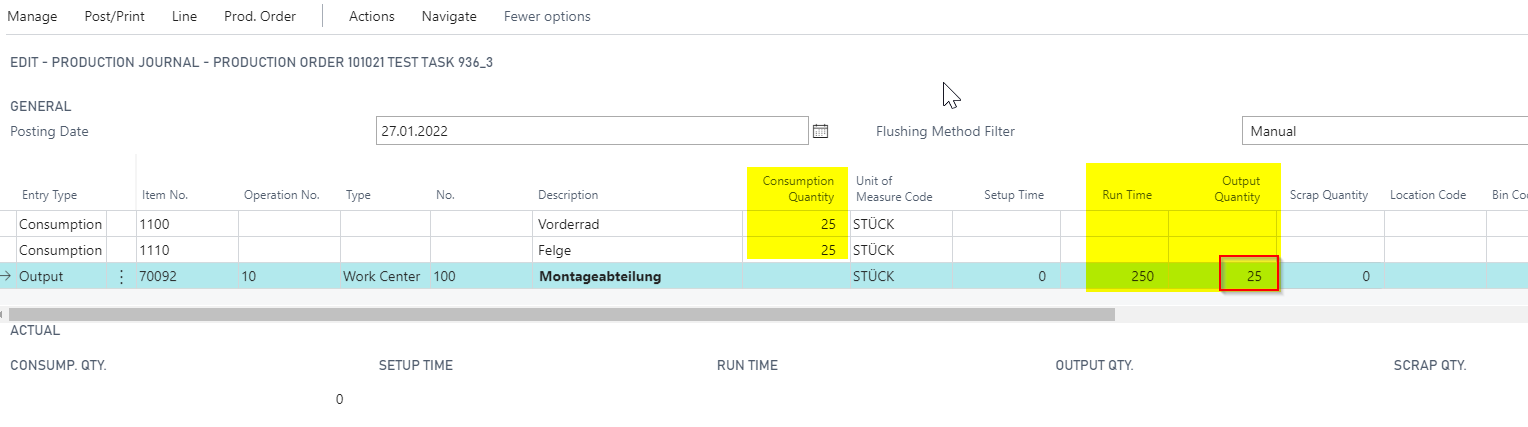This screenshot has height=427, width=1528.
Task: Open the Line menu
Action: point(184,16)
